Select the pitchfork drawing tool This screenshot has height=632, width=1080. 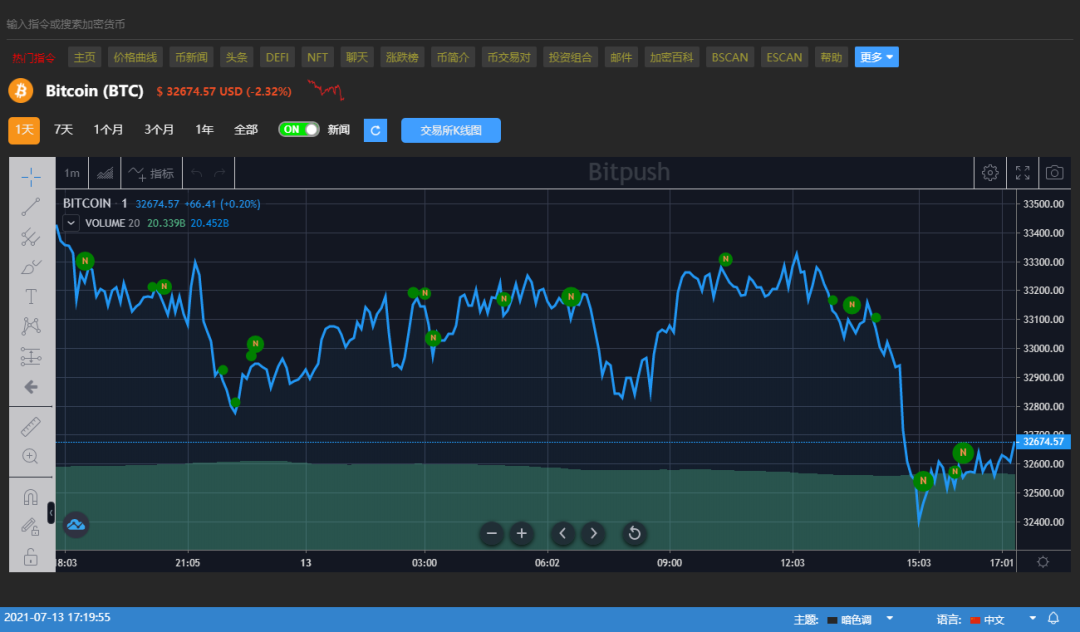(x=30, y=237)
